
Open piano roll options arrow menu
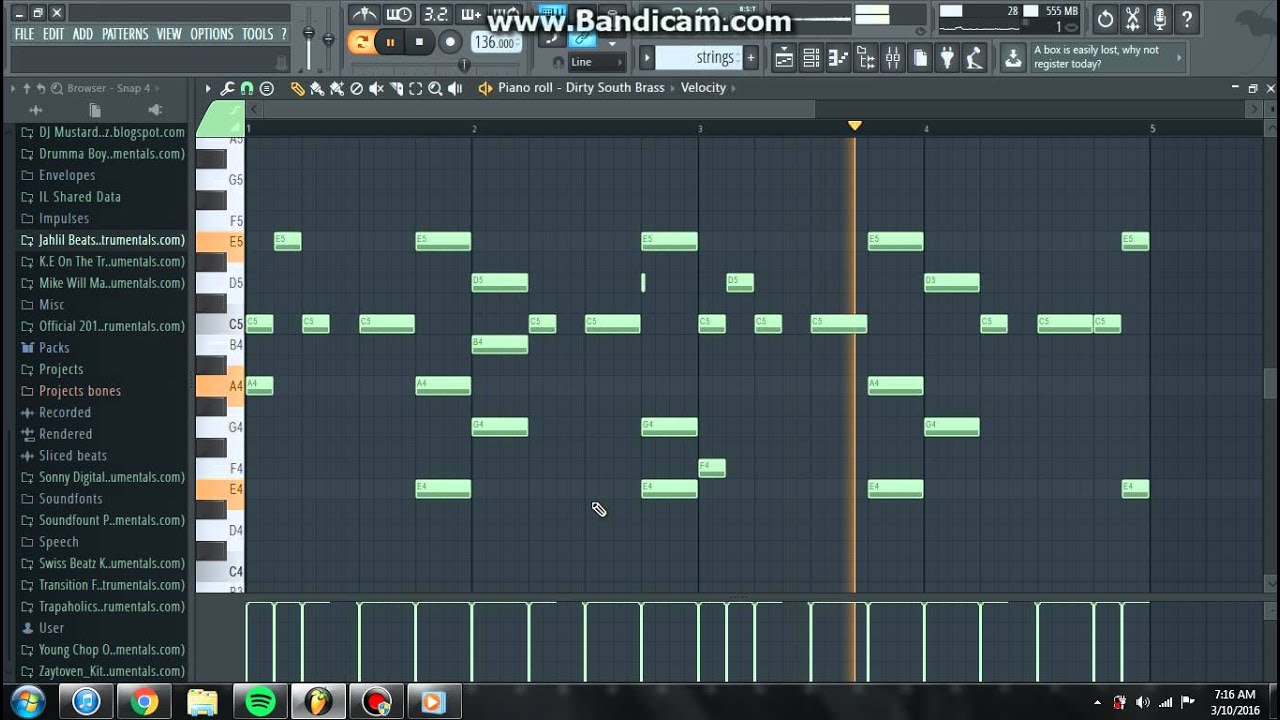point(208,88)
